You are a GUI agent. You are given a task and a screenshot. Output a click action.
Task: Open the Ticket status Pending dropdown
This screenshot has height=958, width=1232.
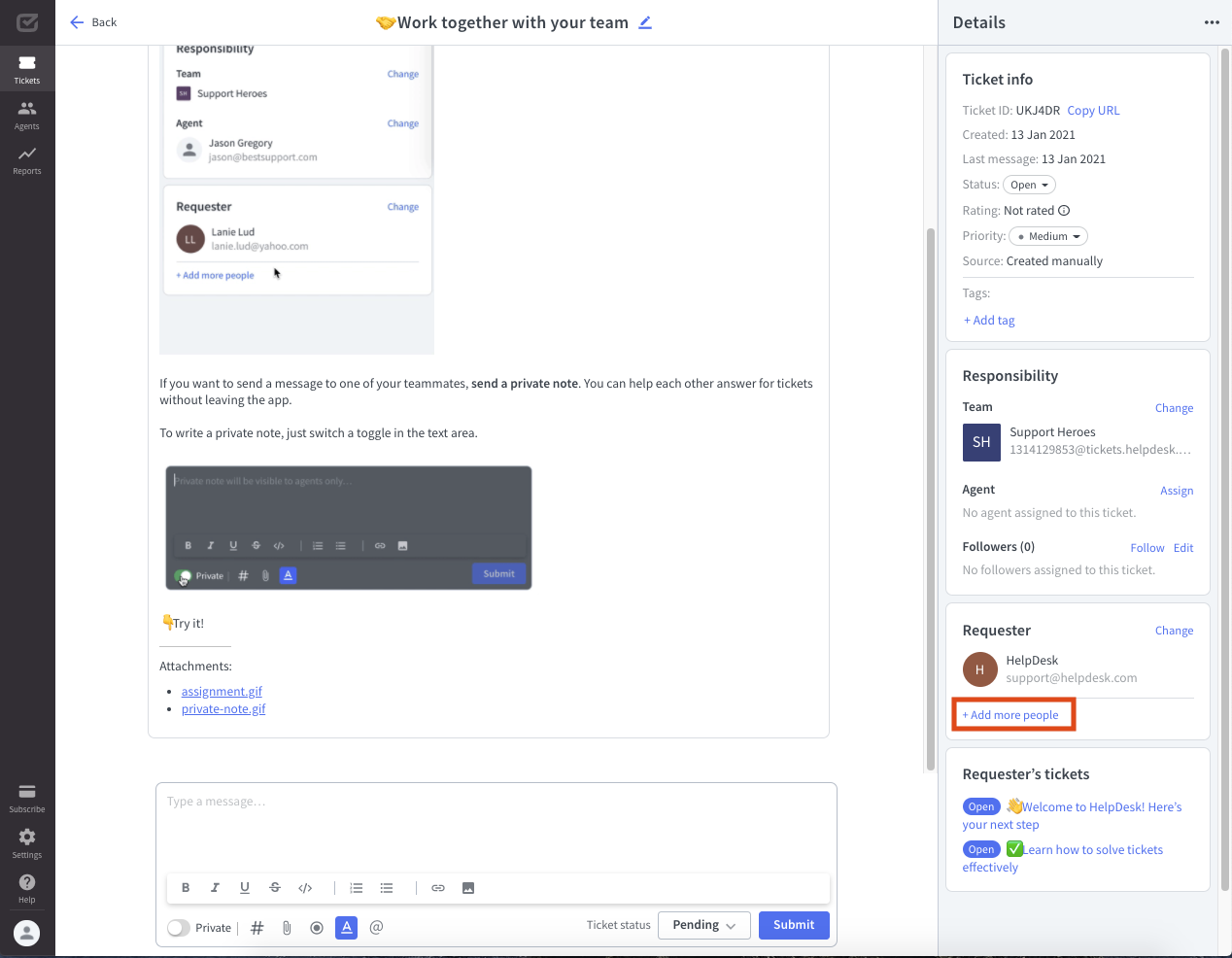point(704,925)
